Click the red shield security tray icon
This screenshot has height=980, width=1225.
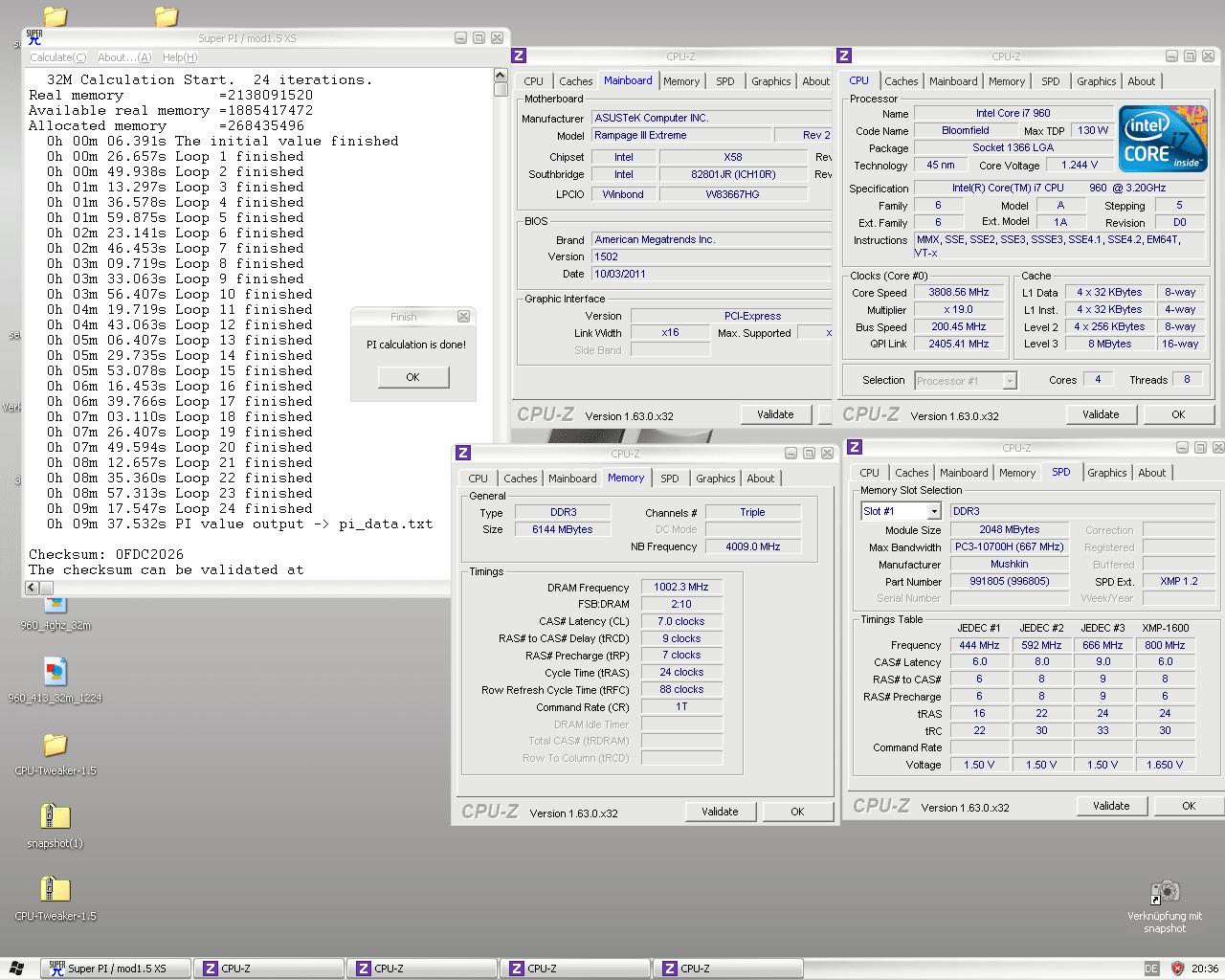pos(1177,969)
